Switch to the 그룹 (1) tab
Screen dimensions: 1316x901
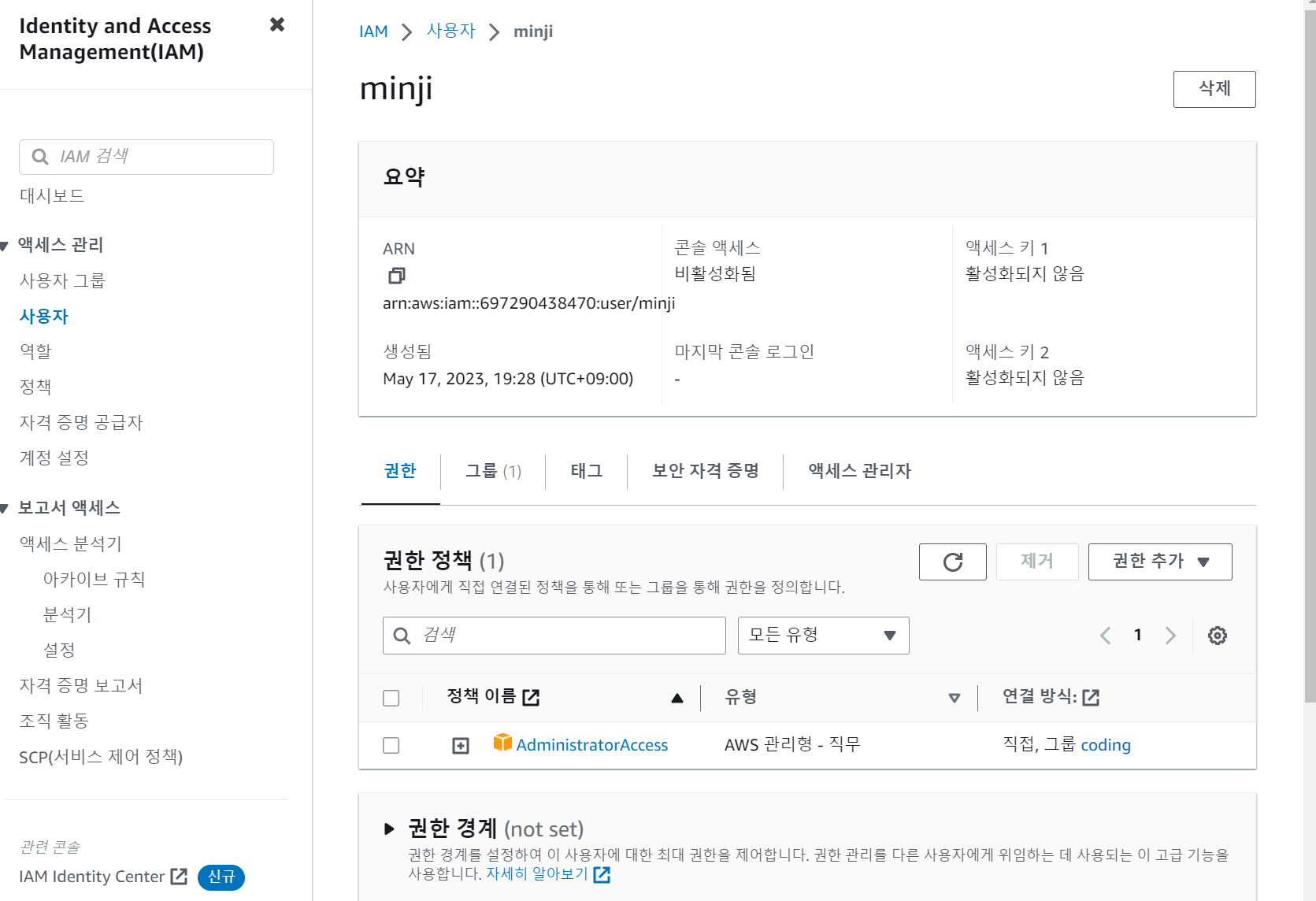(x=493, y=471)
